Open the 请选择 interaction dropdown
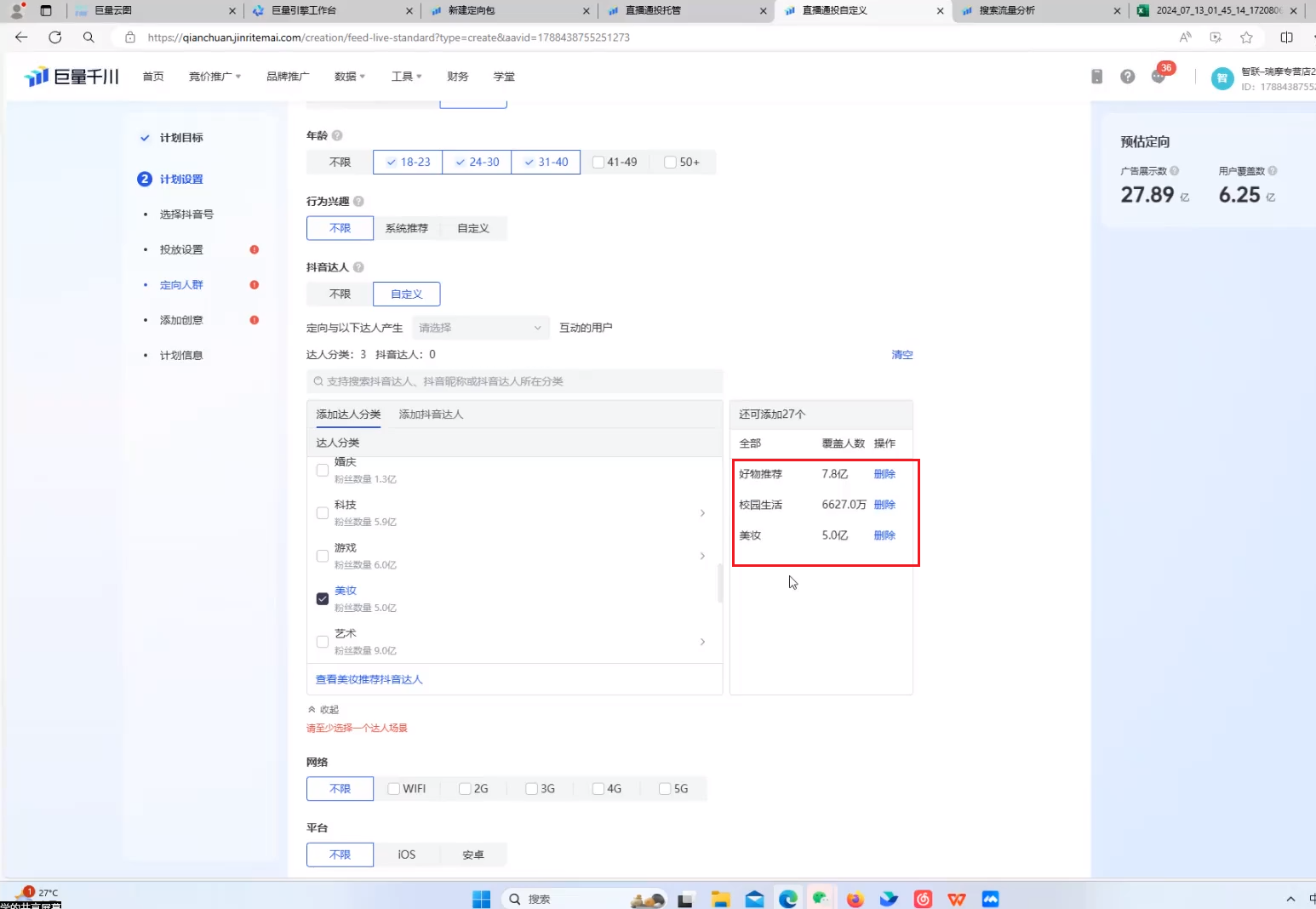The width and height of the screenshot is (1316, 909). coord(480,328)
